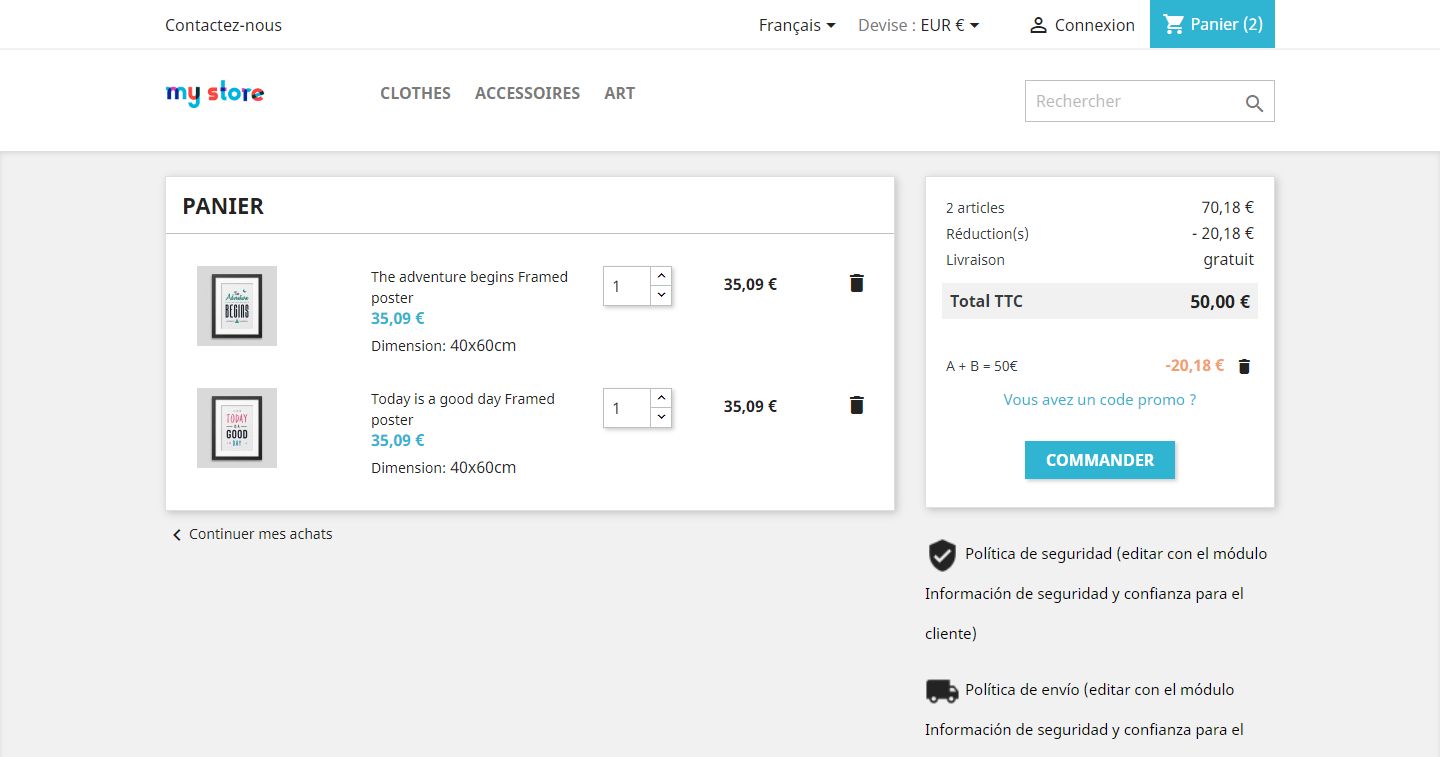
Task: Increase quantity of adventure begins poster
Action: pos(661,276)
